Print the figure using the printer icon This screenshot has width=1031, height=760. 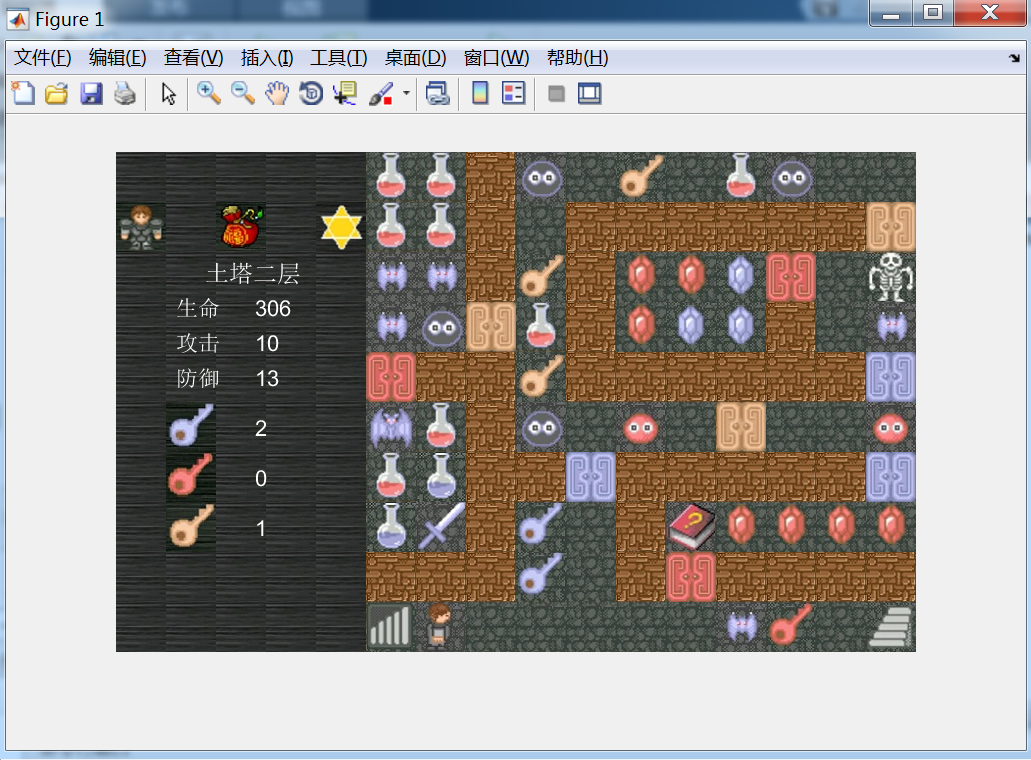click(x=125, y=93)
